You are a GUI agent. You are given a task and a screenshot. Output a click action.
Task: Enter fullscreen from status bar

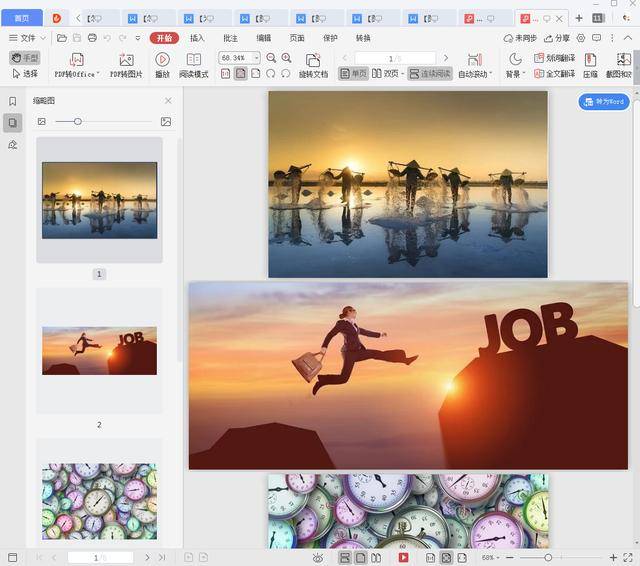[x=628, y=557]
